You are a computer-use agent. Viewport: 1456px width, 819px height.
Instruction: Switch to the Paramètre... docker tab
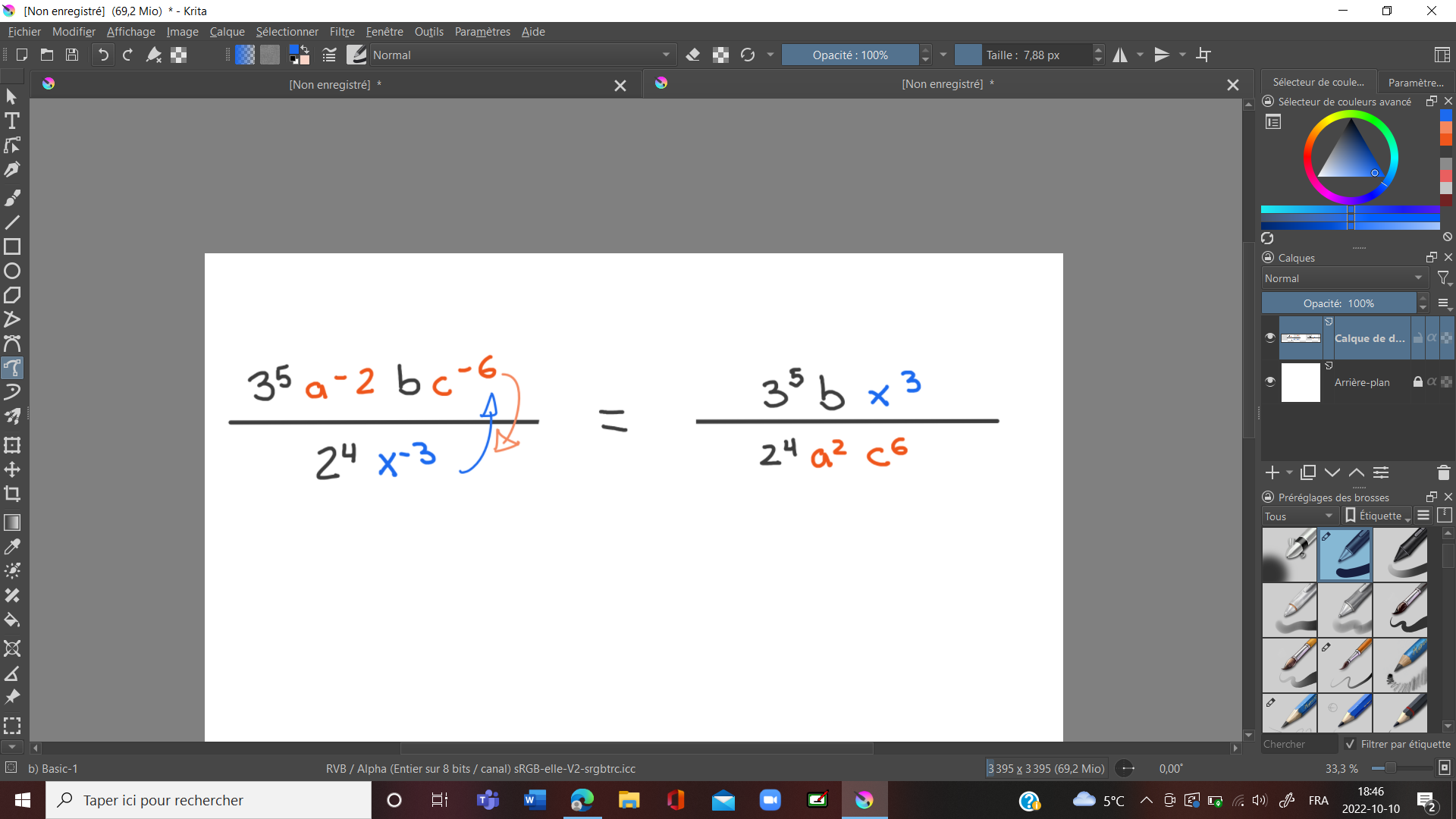1415,82
